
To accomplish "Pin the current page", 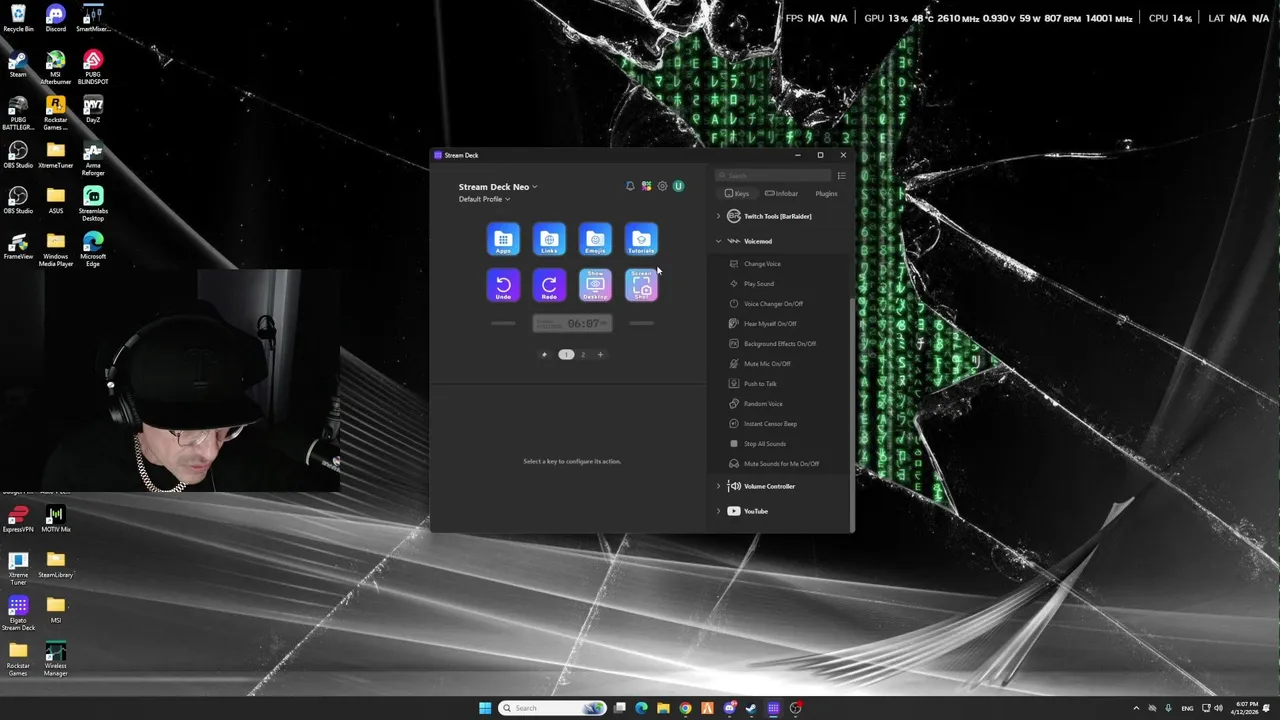I will coord(544,354).
